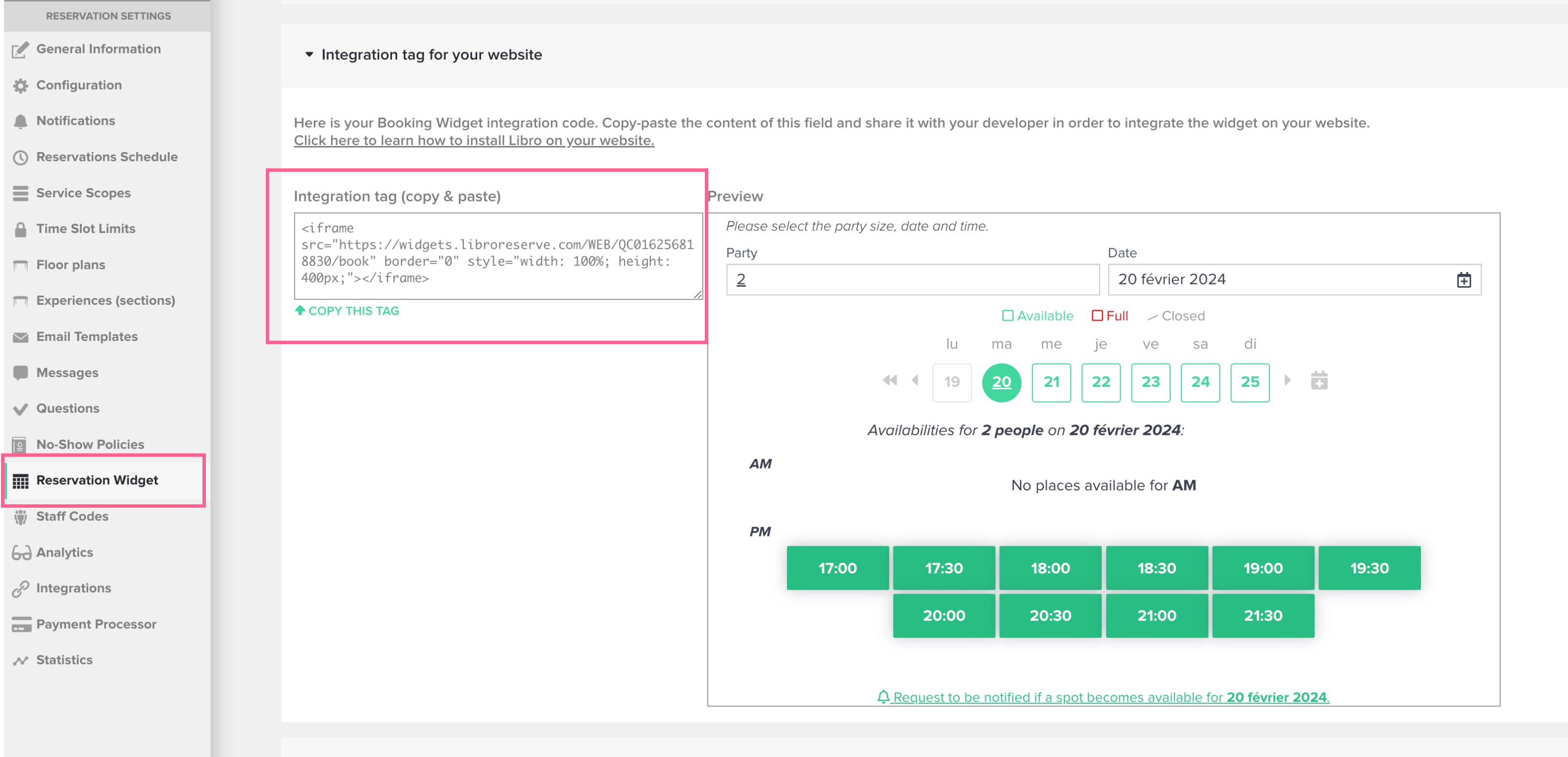Open Time Slot Limits settings

(85, 229)
